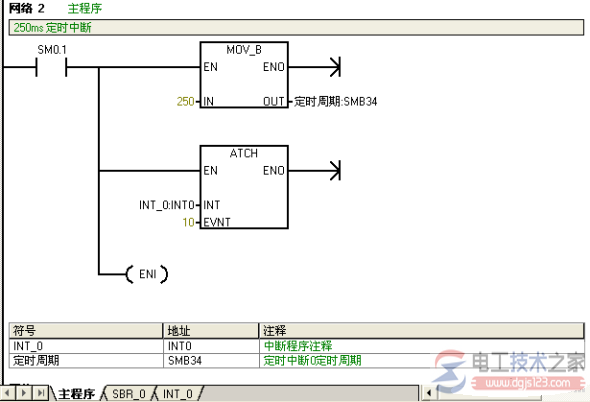Click the EVNT value 10 on ATCH

[x=189, y=222]
